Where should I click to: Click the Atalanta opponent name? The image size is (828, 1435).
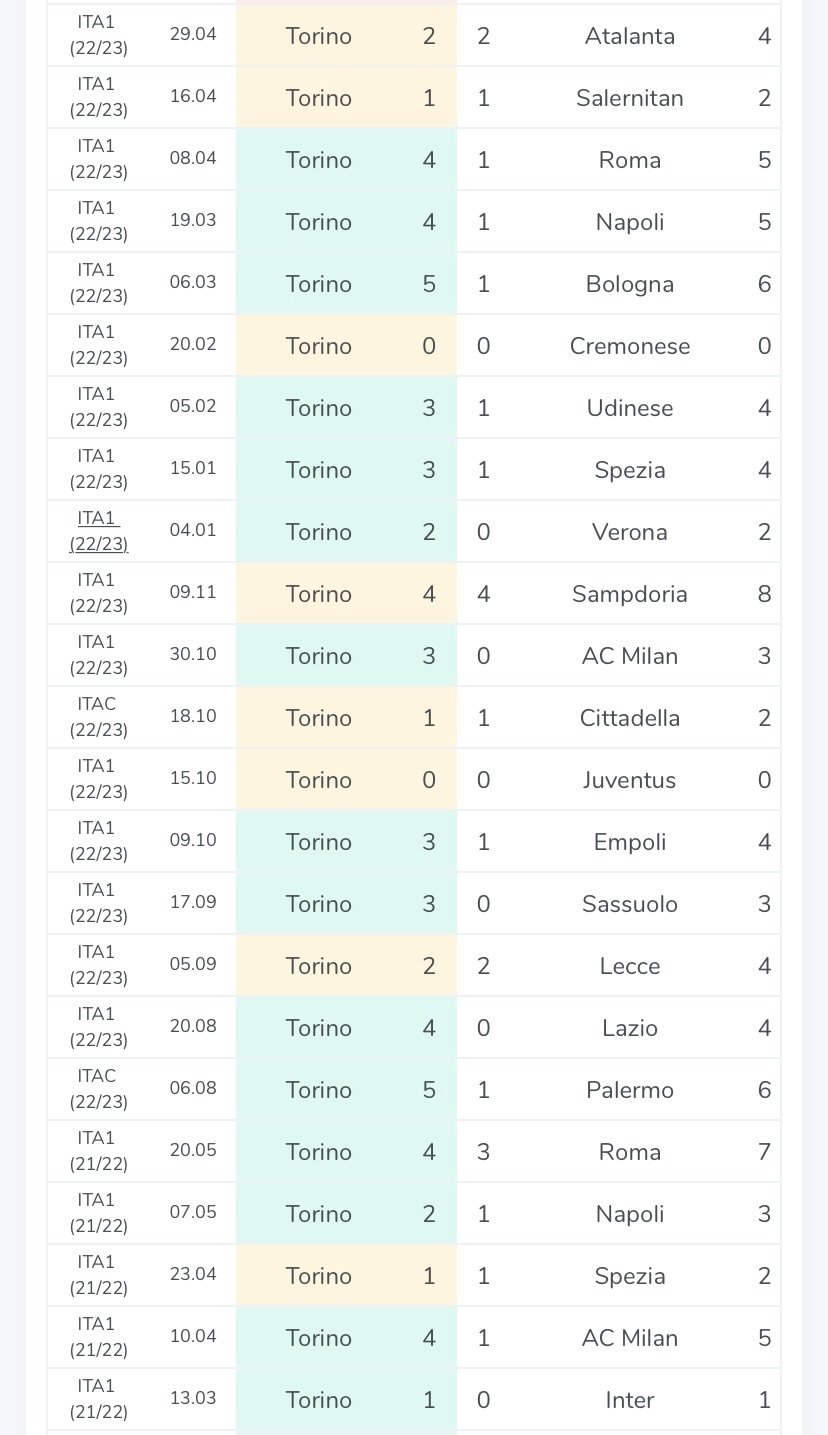[x=630, y=36]
